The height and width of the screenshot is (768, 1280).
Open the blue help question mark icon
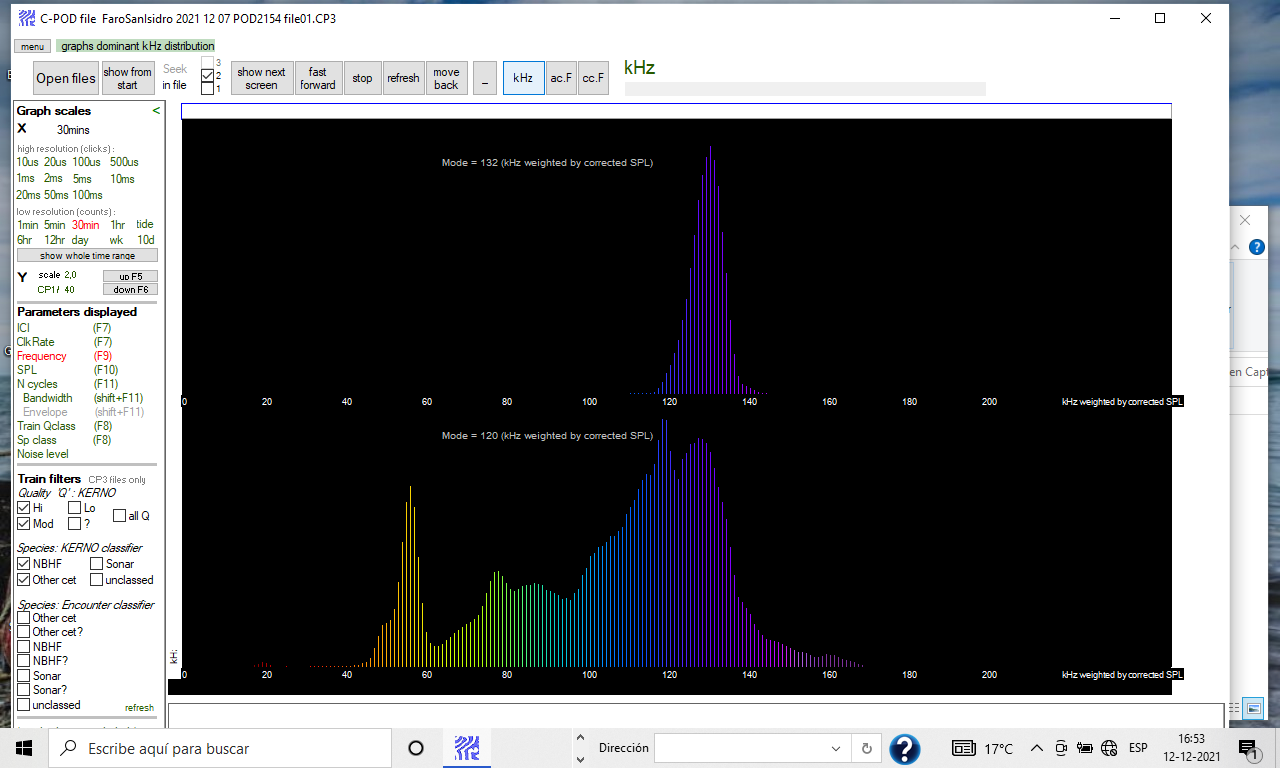coord(904,748)
